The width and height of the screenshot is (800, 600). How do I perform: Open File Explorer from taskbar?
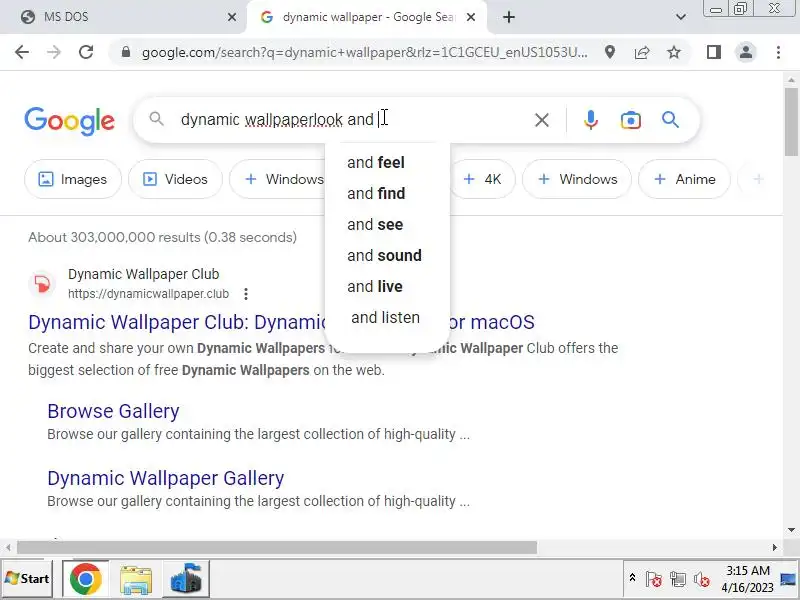click(136, 579)
